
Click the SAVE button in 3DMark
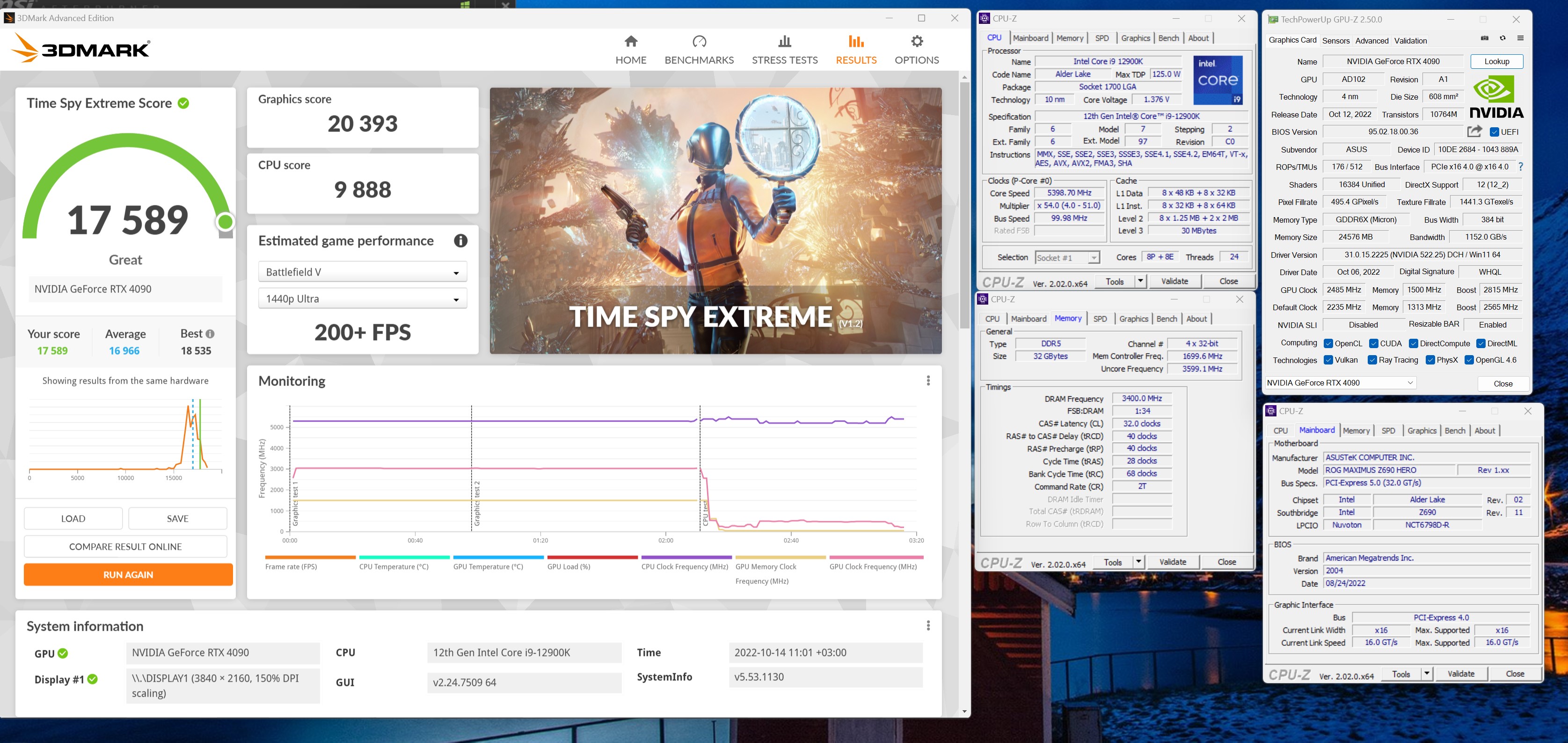coord(178,518)
